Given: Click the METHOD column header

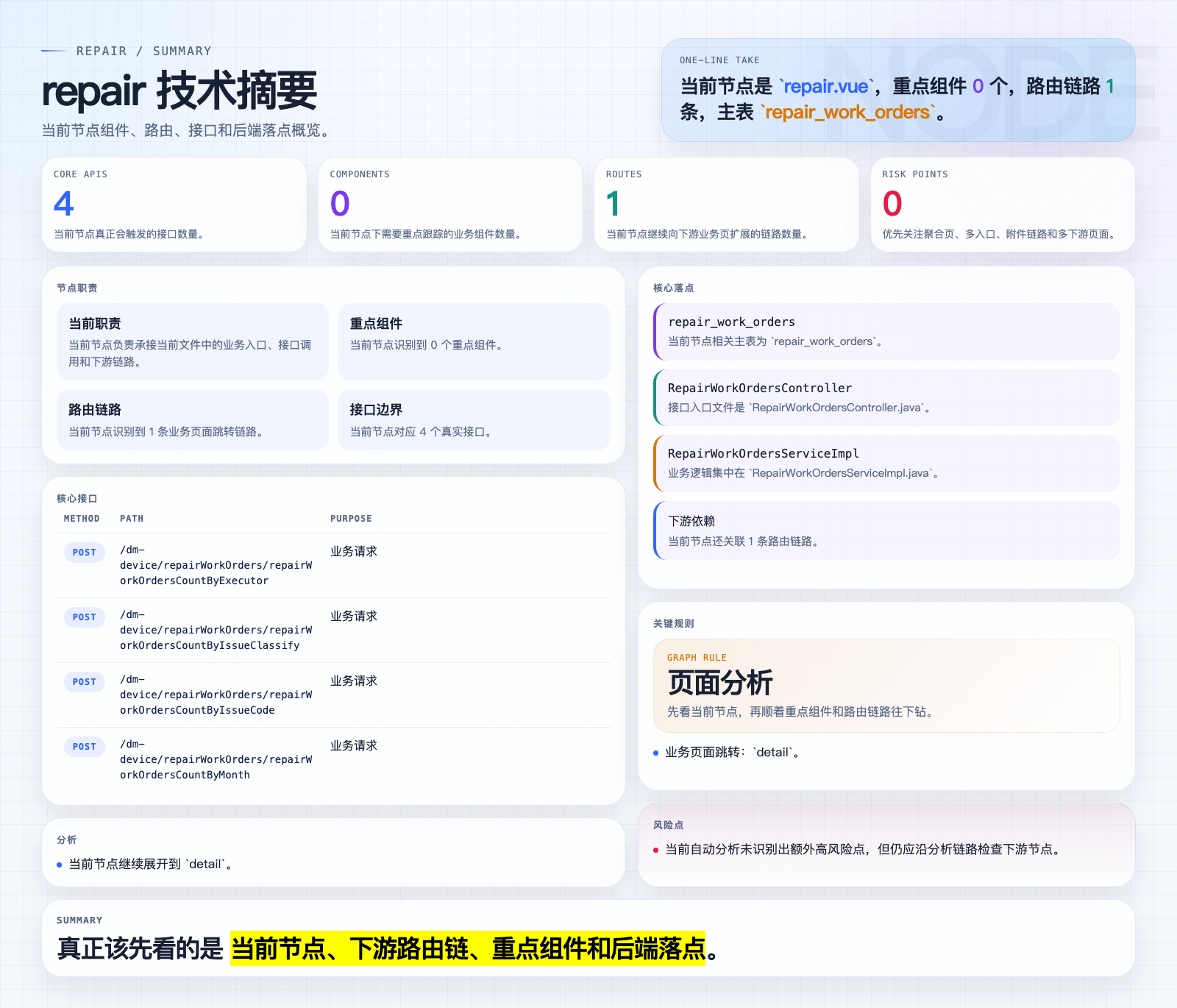Looking at the screenshot, I should [82, 519].
